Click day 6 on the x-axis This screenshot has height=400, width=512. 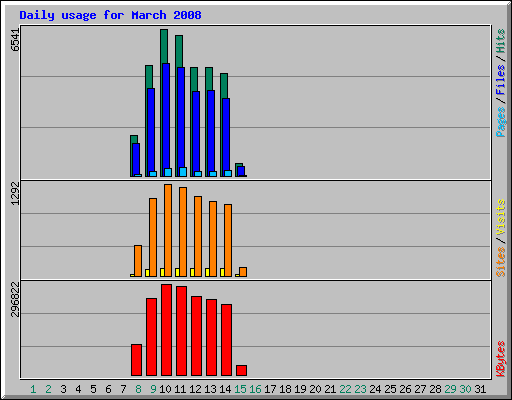[108, 389]
